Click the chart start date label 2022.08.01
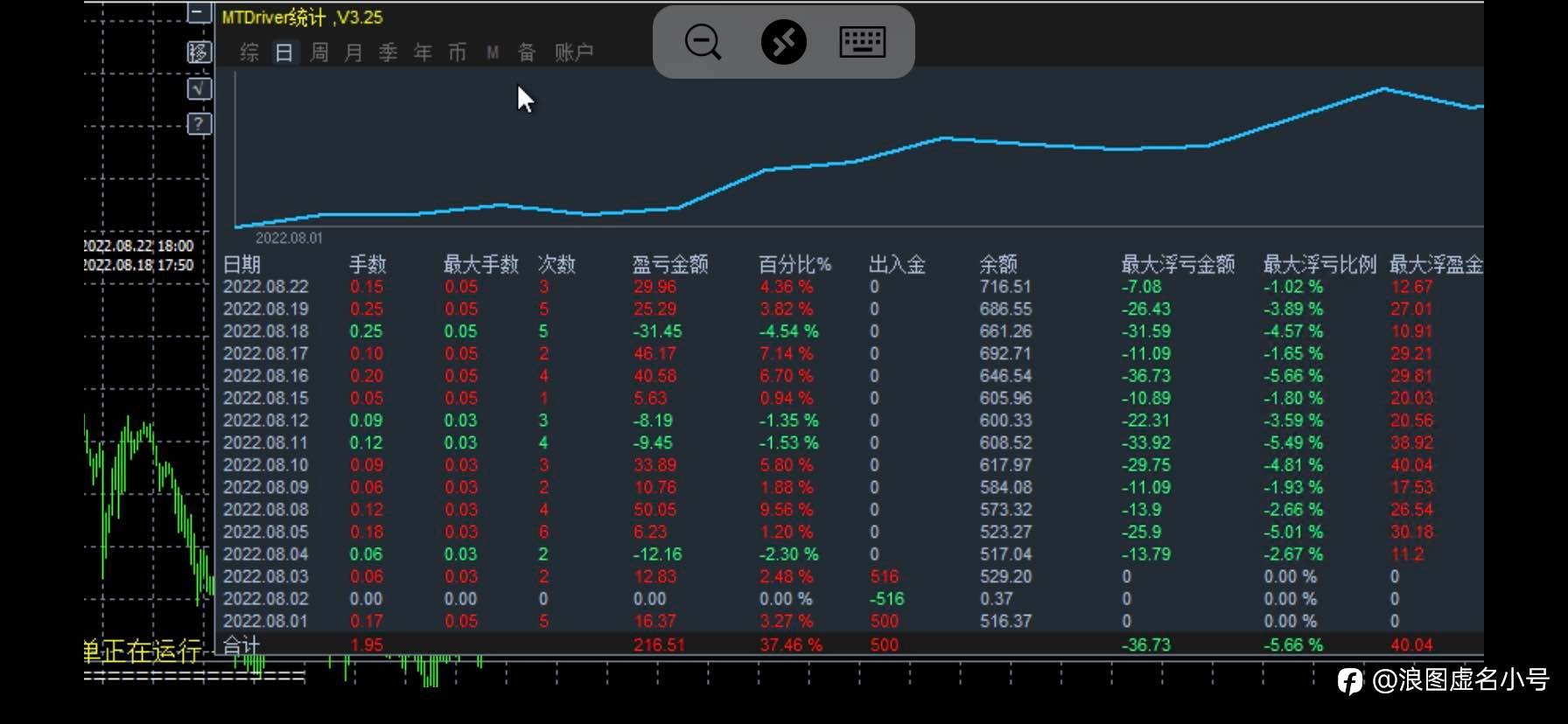Viewport: 1568px width, 724px height. pos(289,238)
